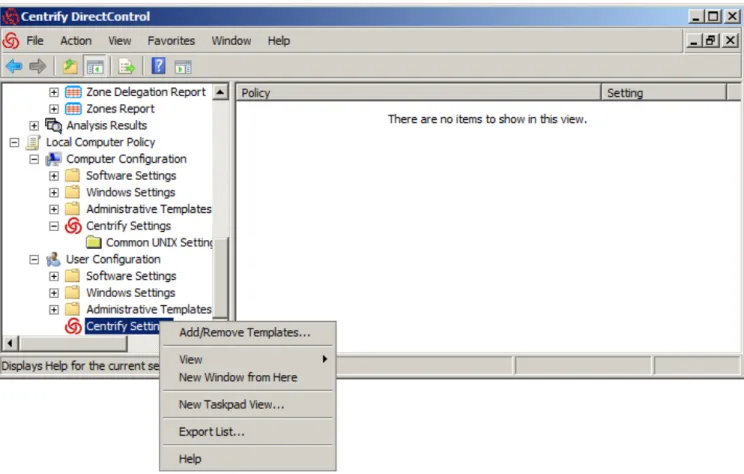Viewport: 744px width, 474px height.
Task: Expand Zone Delegation Report node
Action: coord(54,92)
